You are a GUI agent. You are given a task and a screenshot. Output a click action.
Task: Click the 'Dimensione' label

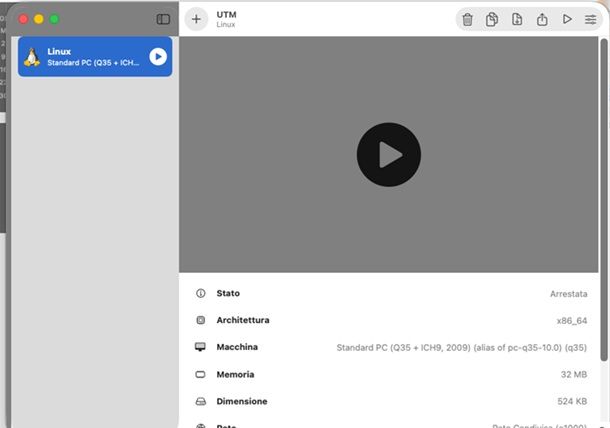click(242, 401)
